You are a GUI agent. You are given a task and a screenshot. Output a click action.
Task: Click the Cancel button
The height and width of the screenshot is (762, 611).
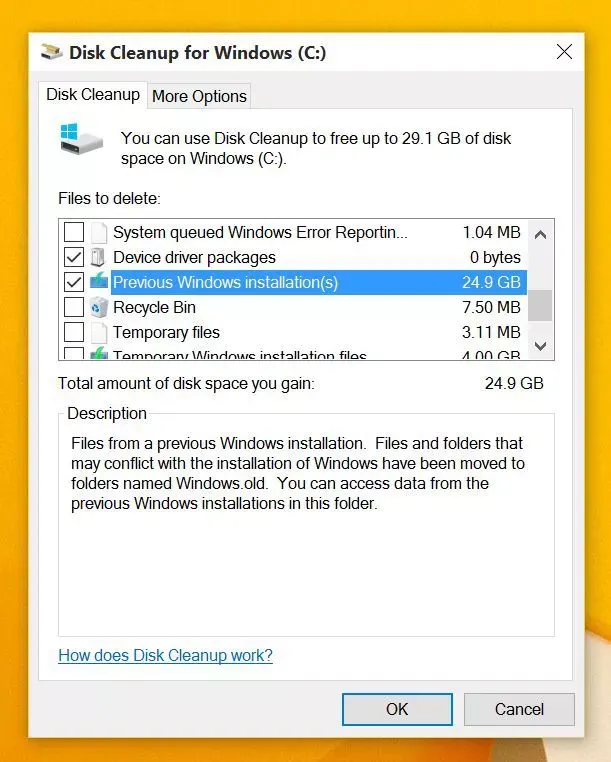pos(519,709)
